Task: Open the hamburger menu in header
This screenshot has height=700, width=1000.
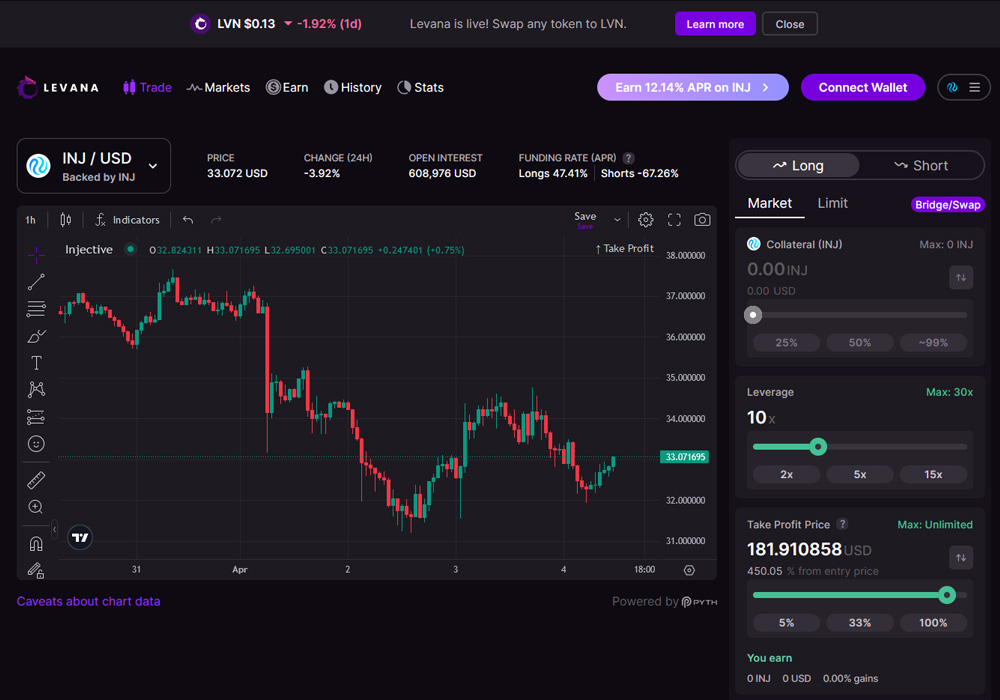Action: pyautogui.click(x=974, y=87)
